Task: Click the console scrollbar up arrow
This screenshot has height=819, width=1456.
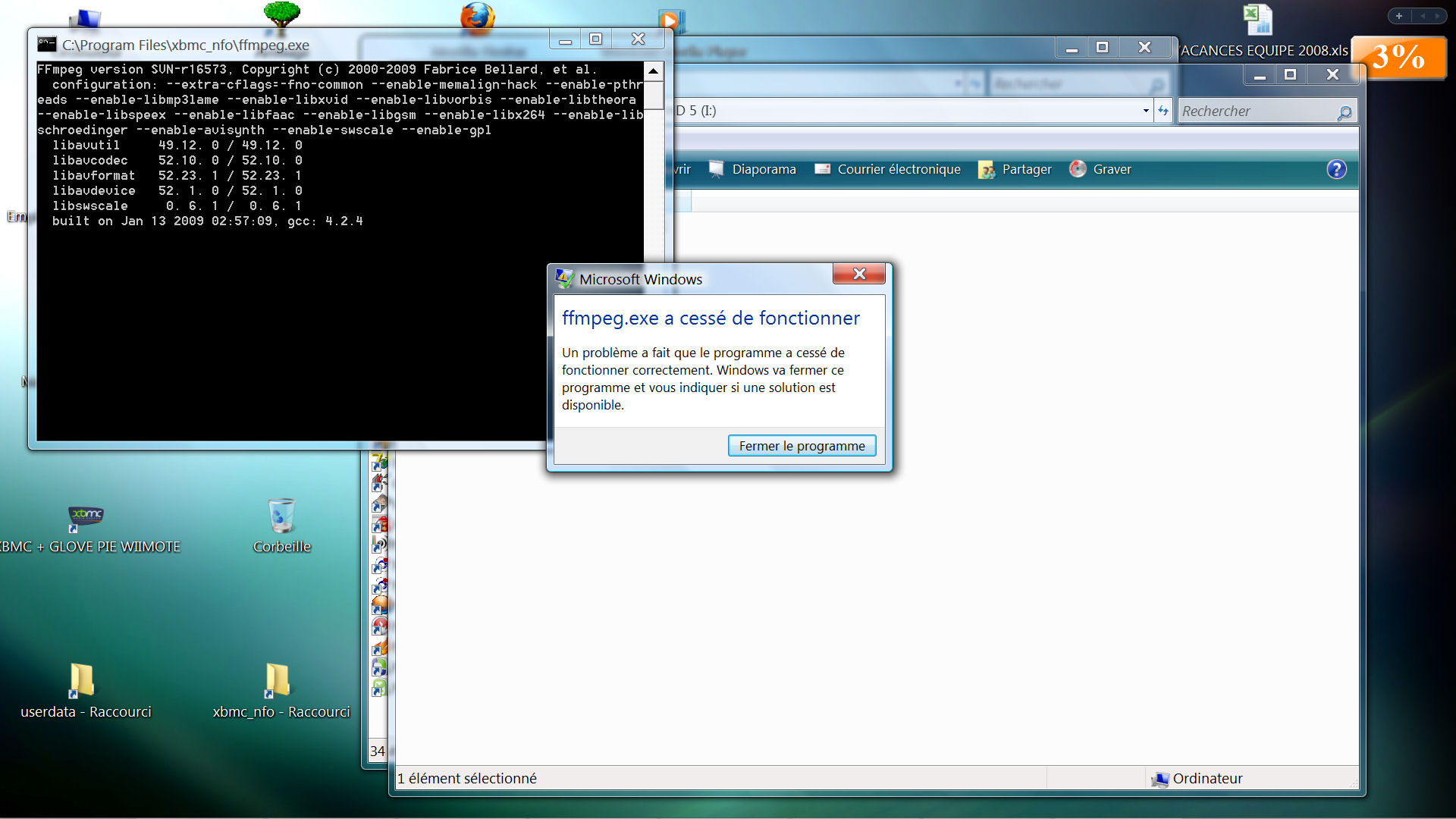Action: (x=654, y=71)
